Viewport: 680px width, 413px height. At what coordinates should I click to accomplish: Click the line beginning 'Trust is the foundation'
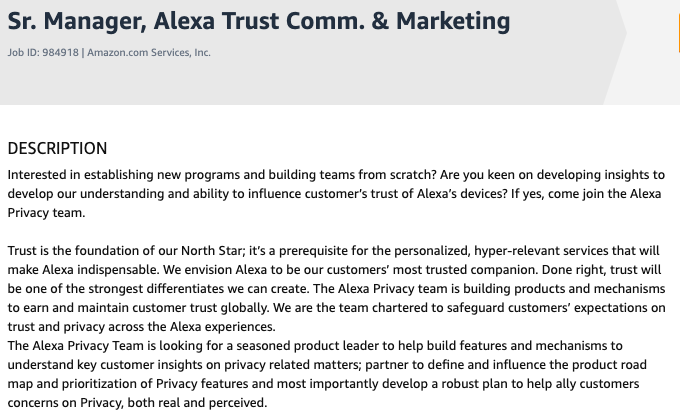[x=333, y=251]
